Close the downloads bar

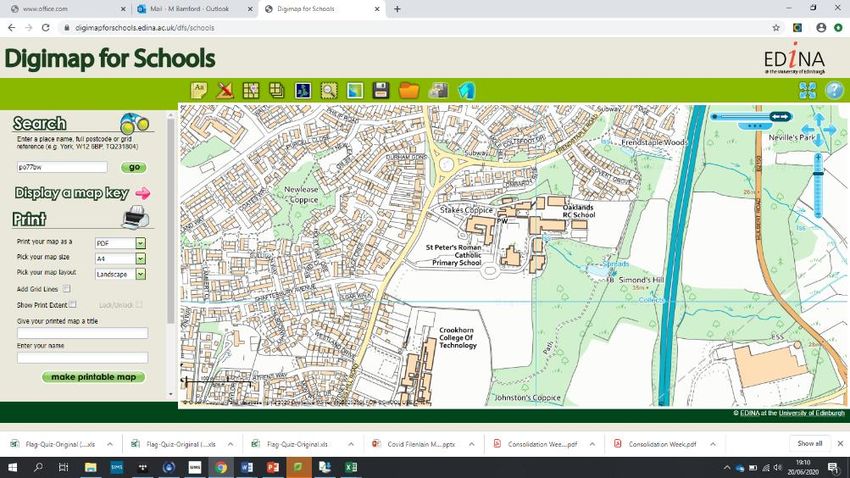[840, 443]
